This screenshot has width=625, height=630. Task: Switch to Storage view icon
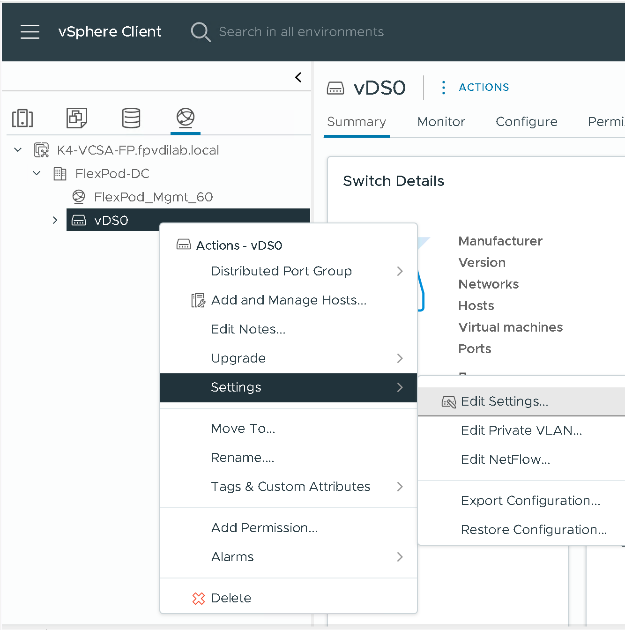[131, 118]
